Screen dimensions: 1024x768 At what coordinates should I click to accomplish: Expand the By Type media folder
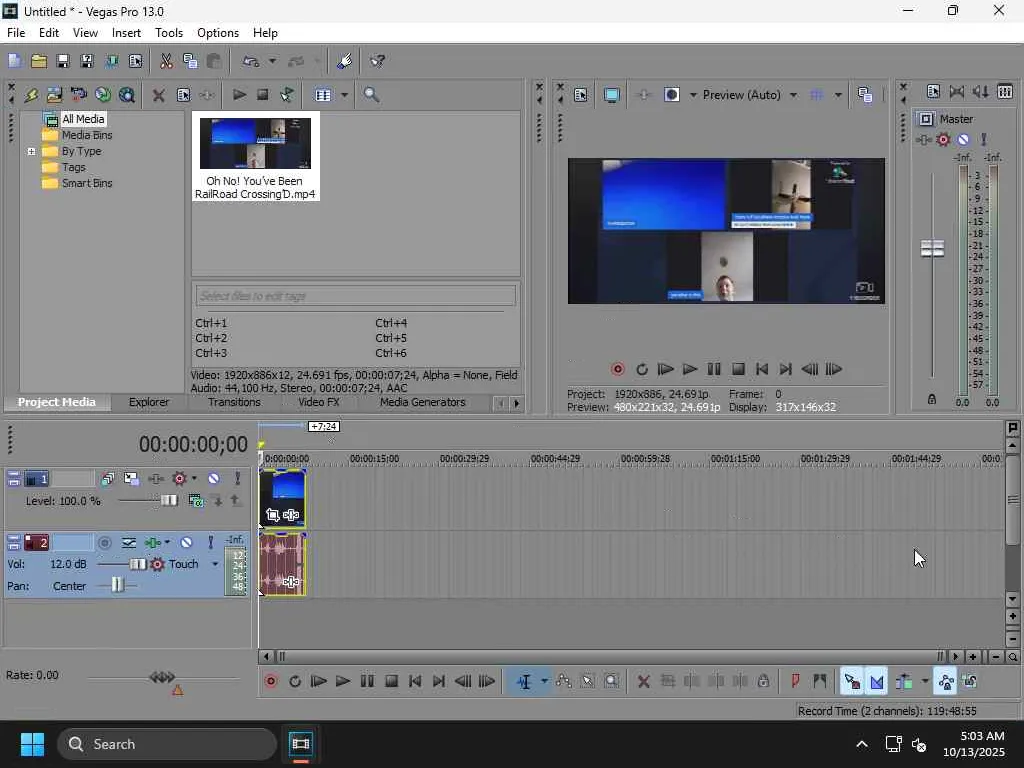click(31, 152)
